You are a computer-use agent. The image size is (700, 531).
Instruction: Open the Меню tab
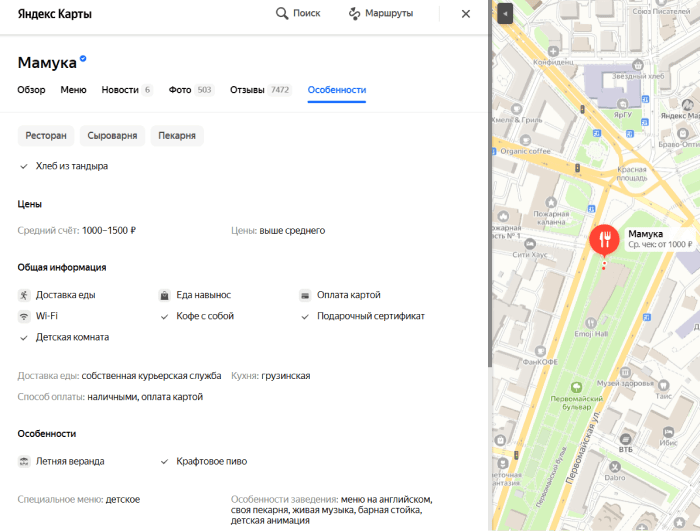73,90
